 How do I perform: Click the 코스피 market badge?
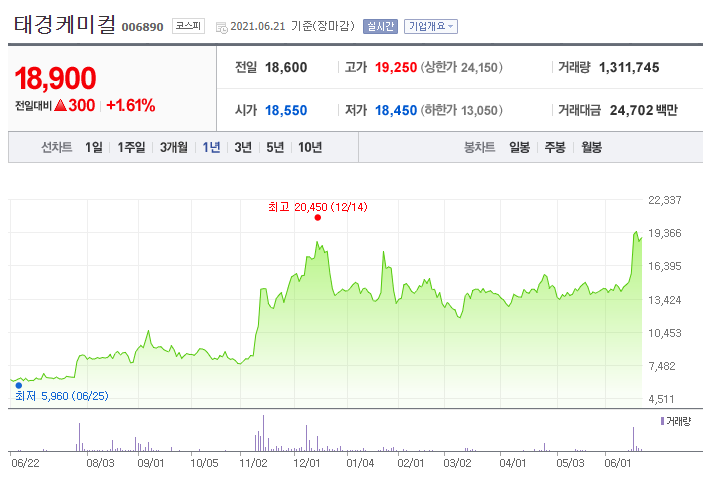[x=188, y=26]
